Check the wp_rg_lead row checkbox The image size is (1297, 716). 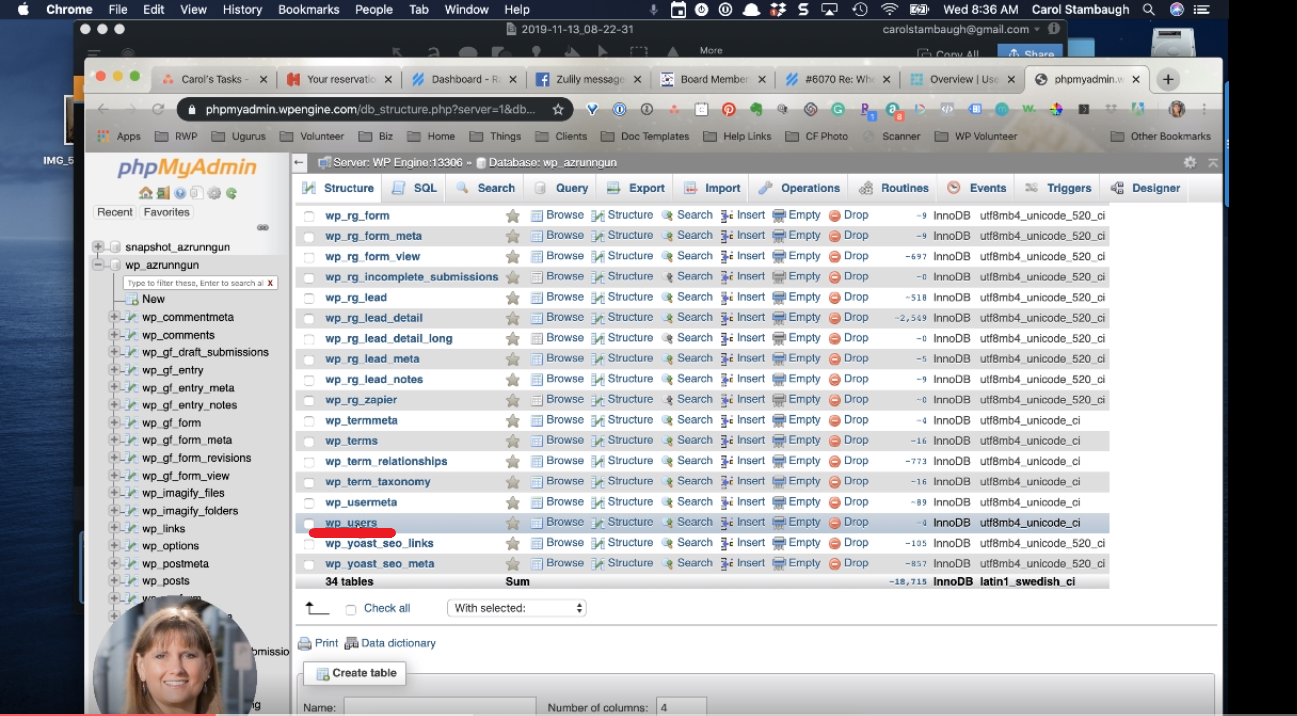click(309, 298)
